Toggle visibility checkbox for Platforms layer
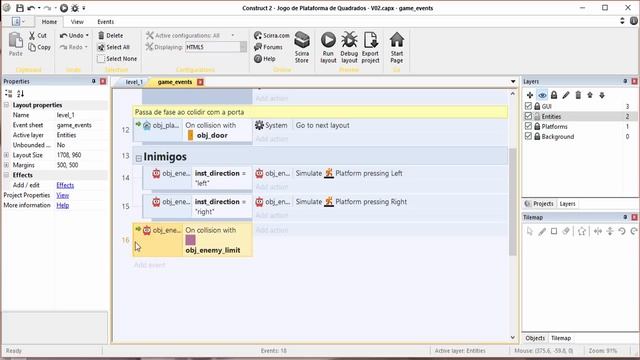The height and width of the screenshot is (360, 640). coord(528,126)
